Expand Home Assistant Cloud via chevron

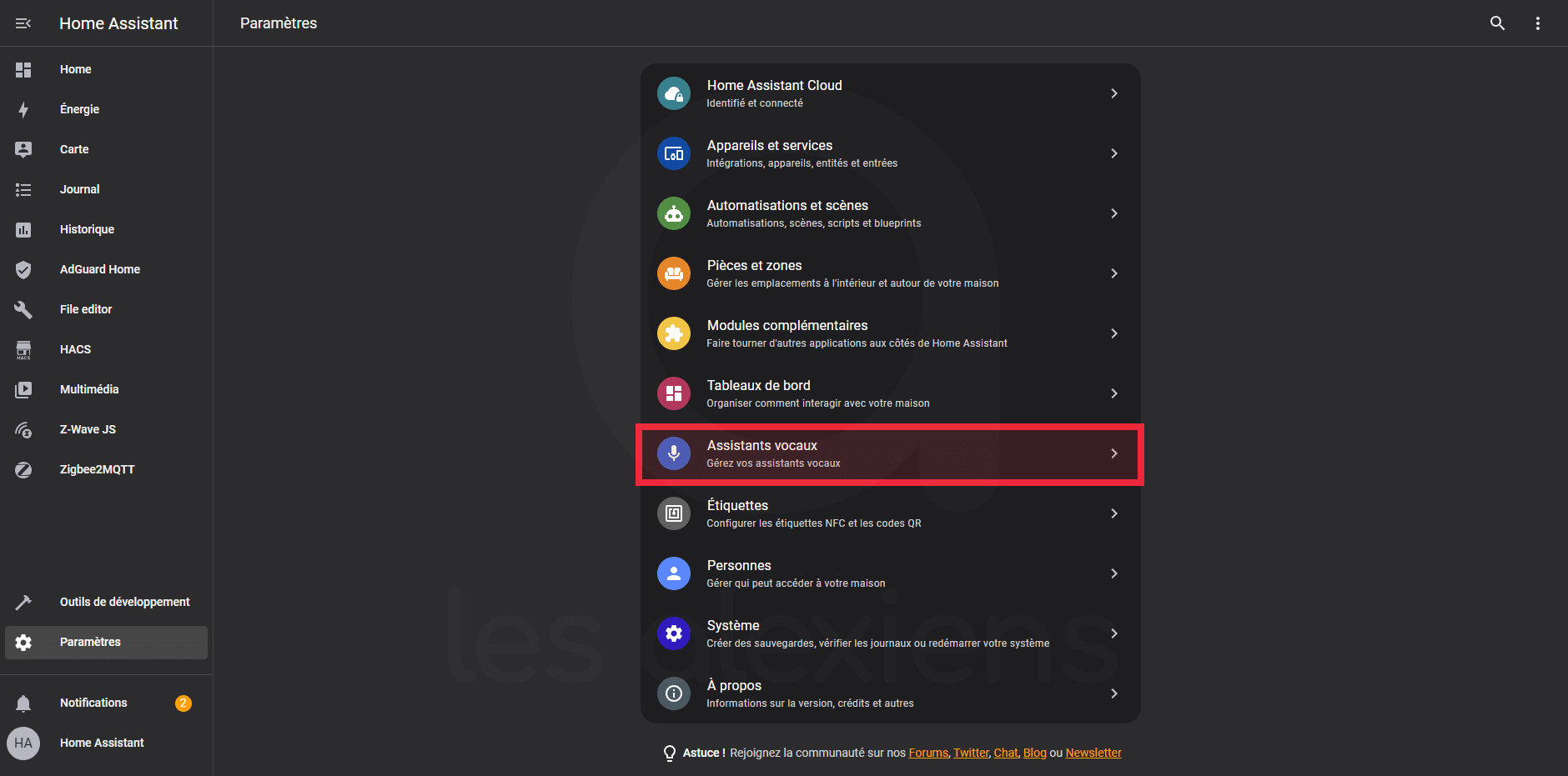1114,93
